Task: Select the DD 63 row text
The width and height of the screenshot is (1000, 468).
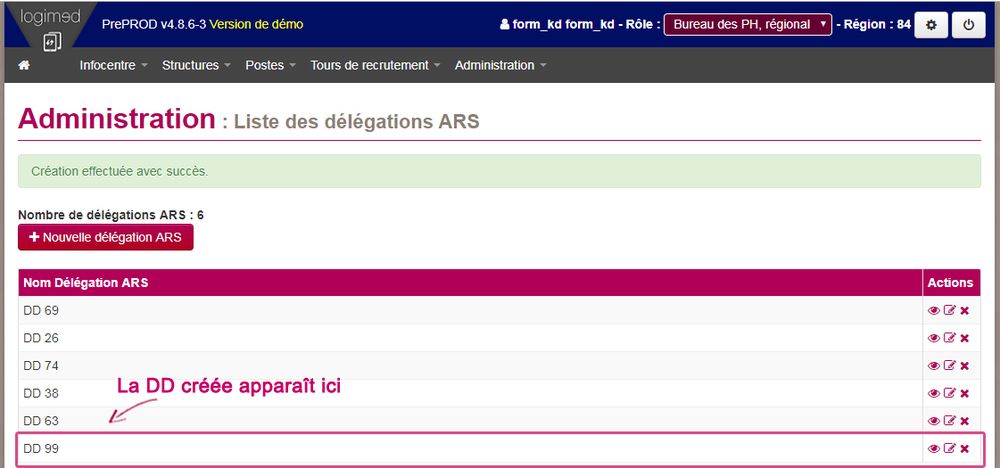Action: [x=41, y=421]
